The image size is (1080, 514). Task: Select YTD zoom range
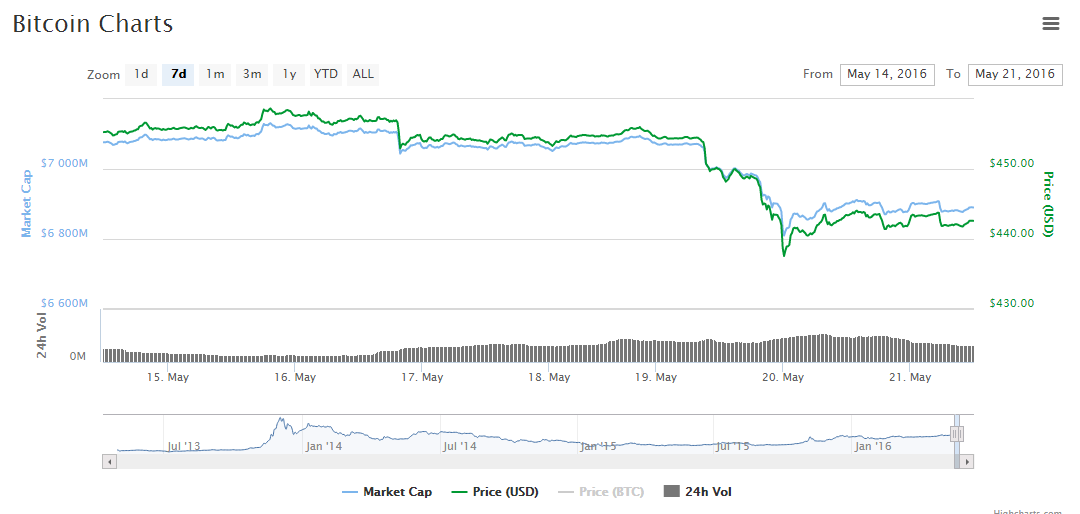click(x=326, y=74)
